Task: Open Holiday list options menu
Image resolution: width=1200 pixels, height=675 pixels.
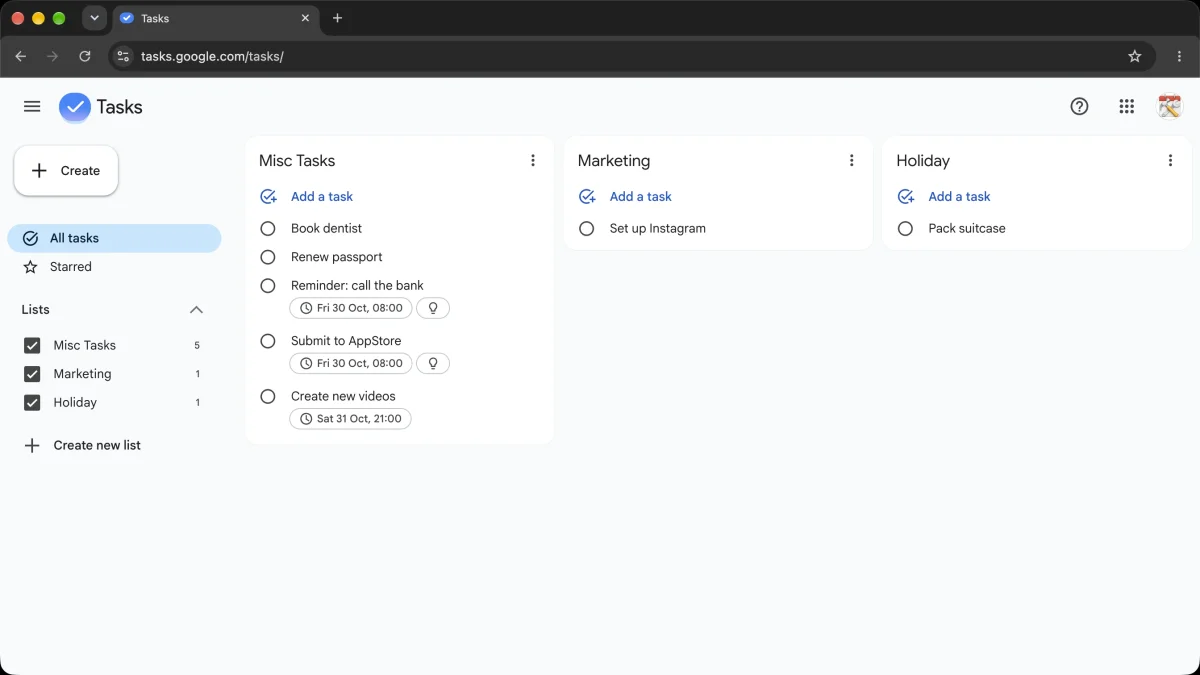Action: [x=1170, y=160]
